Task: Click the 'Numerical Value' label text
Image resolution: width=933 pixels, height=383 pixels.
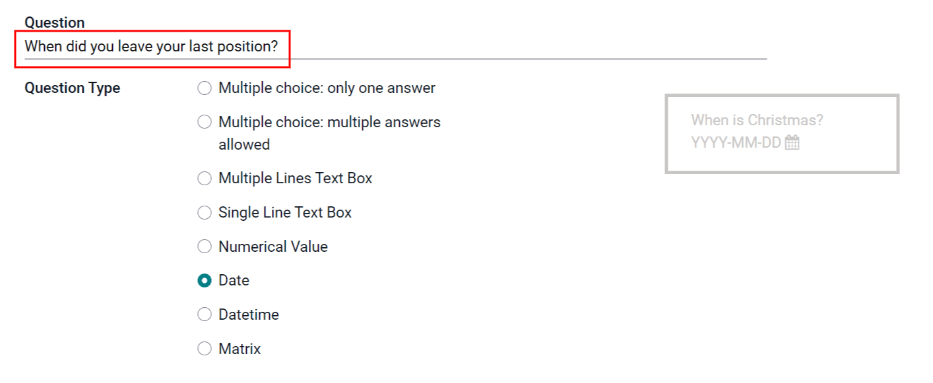Action: point(273,246)
